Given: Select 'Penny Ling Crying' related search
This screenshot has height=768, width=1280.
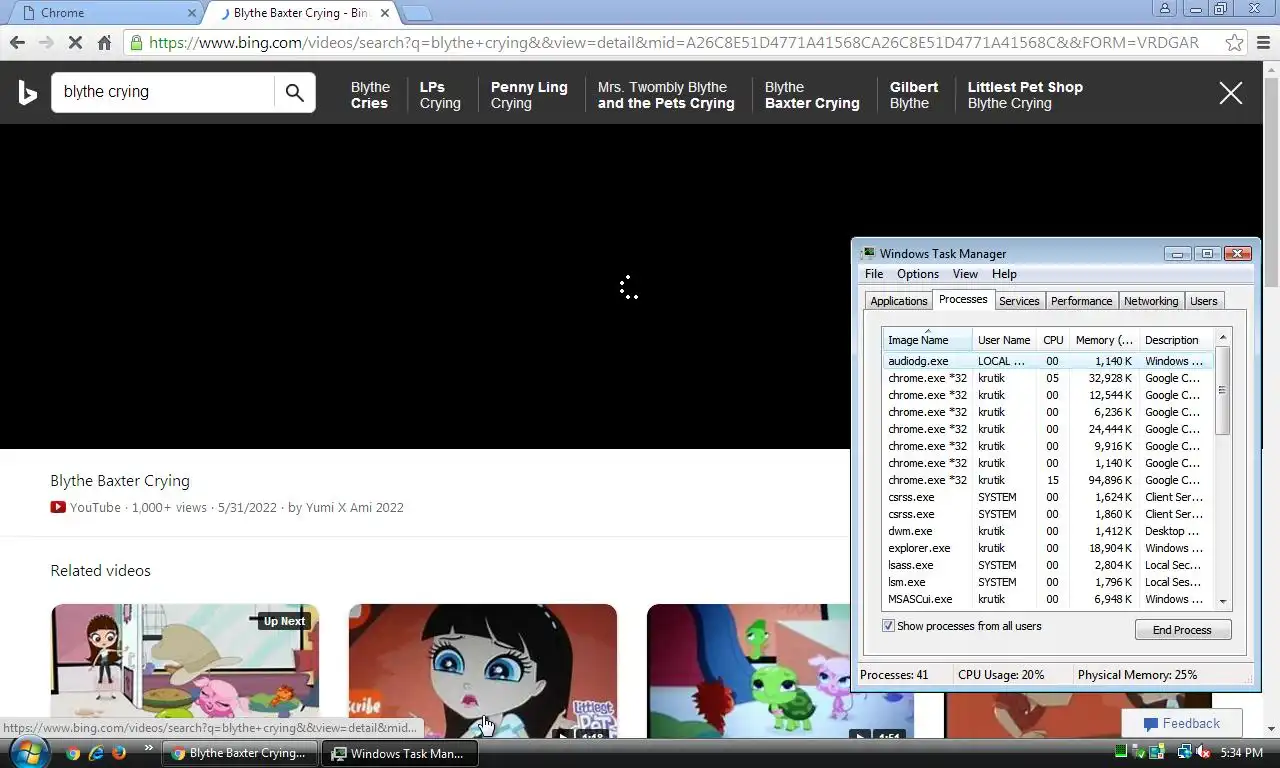Looking at the screenshot, I should [529, 95].
